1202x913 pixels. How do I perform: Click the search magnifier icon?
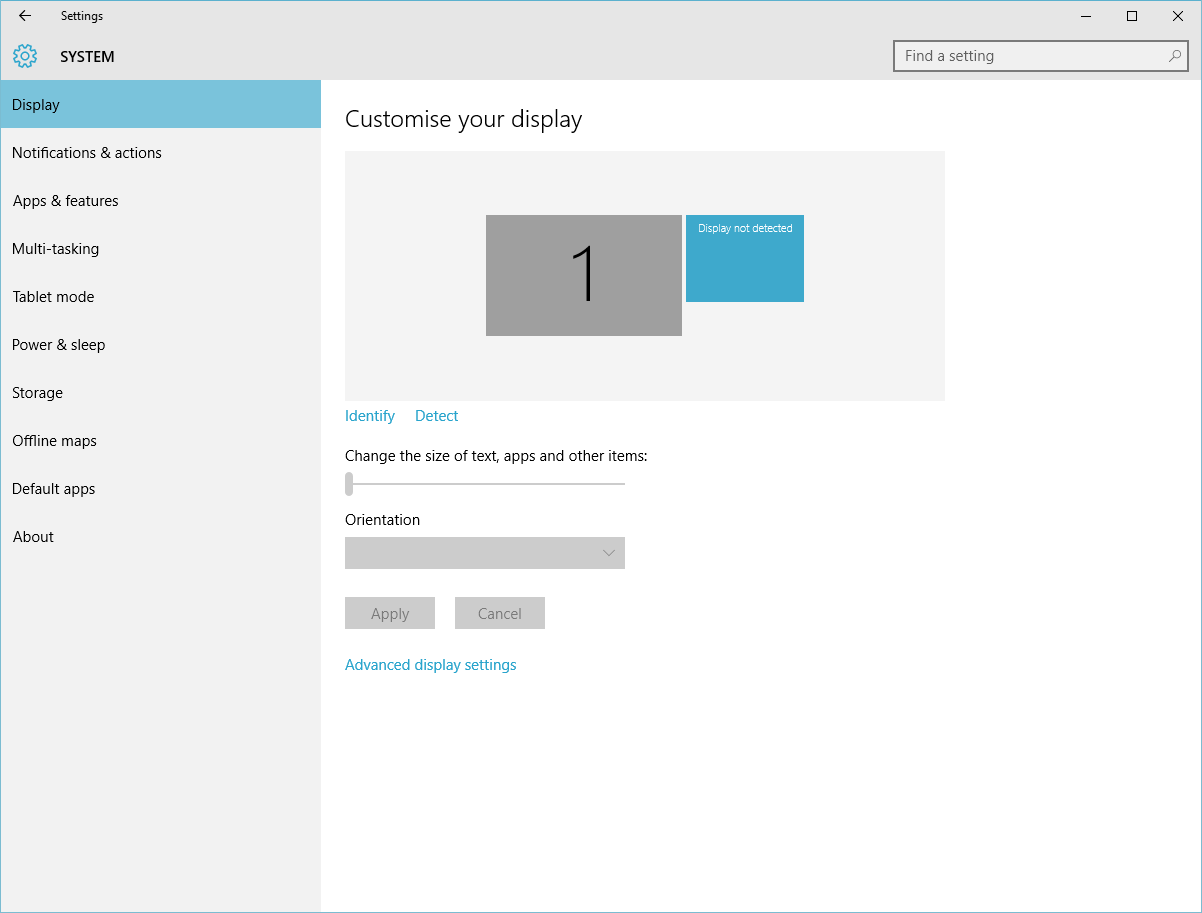coord(1175,56)
